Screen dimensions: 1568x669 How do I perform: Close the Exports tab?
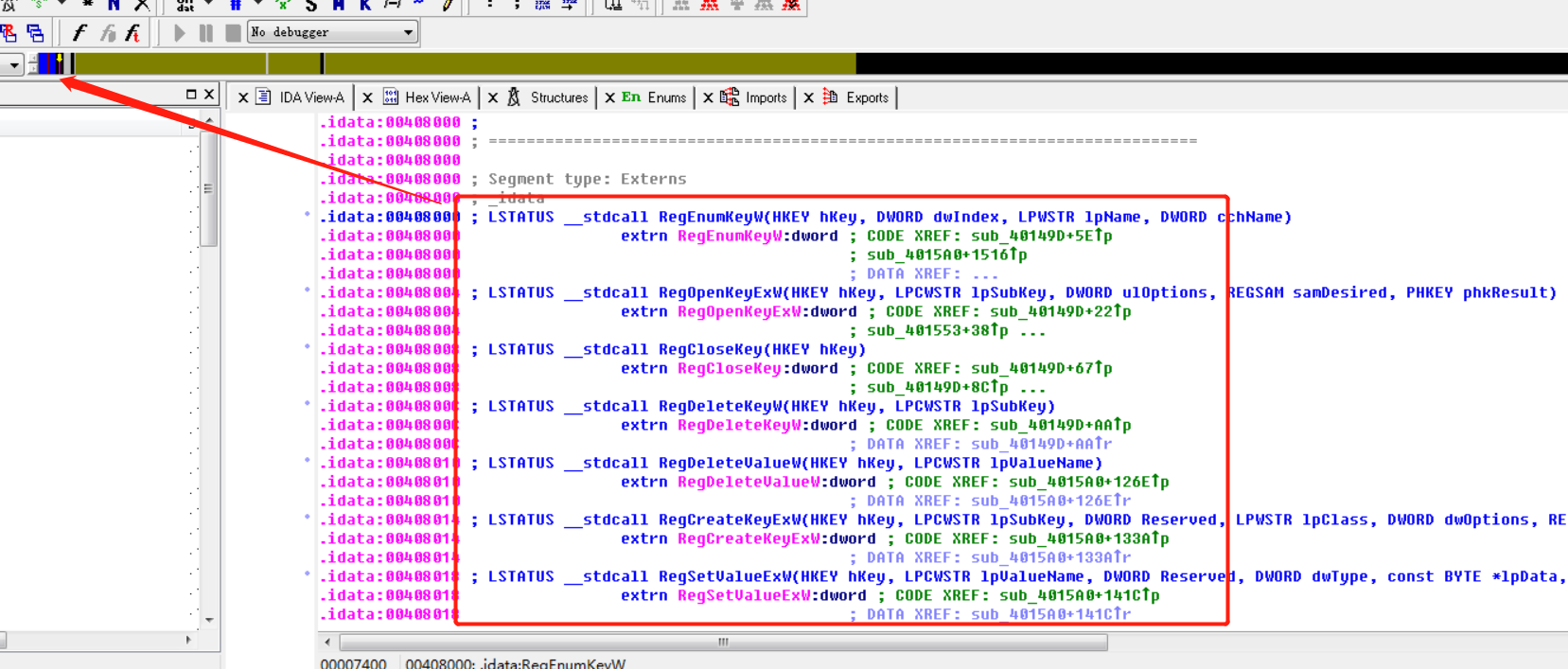808,97
